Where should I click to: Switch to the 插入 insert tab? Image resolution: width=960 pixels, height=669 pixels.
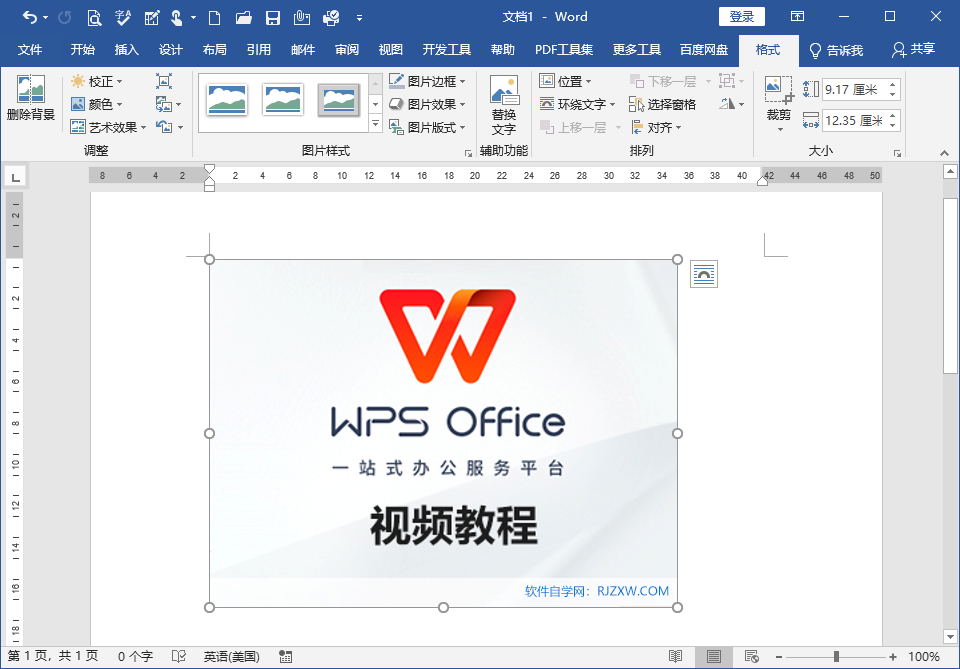(x=127, y=50)
